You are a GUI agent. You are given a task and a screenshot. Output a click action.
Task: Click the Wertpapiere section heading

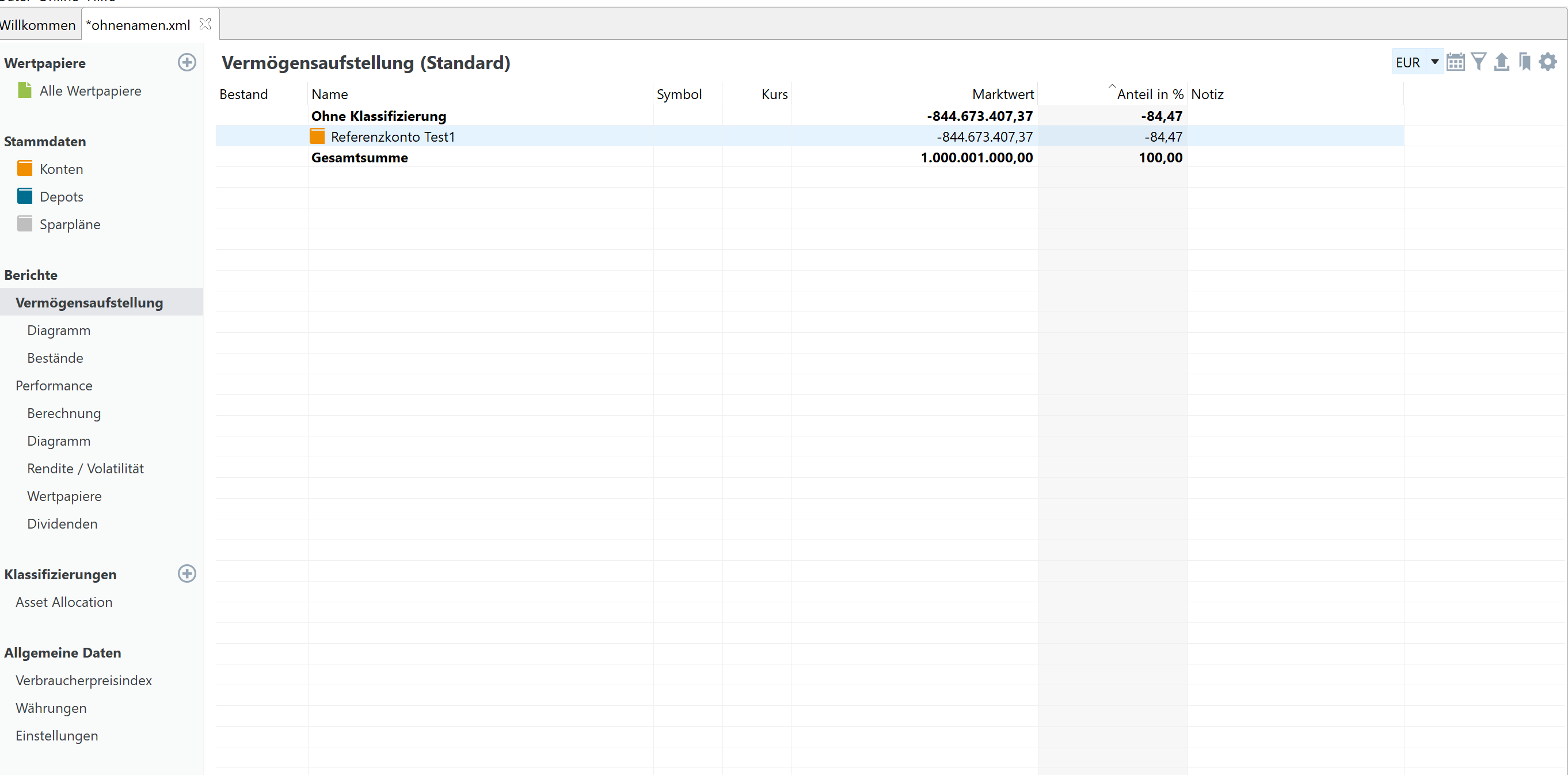pos(45,63)
